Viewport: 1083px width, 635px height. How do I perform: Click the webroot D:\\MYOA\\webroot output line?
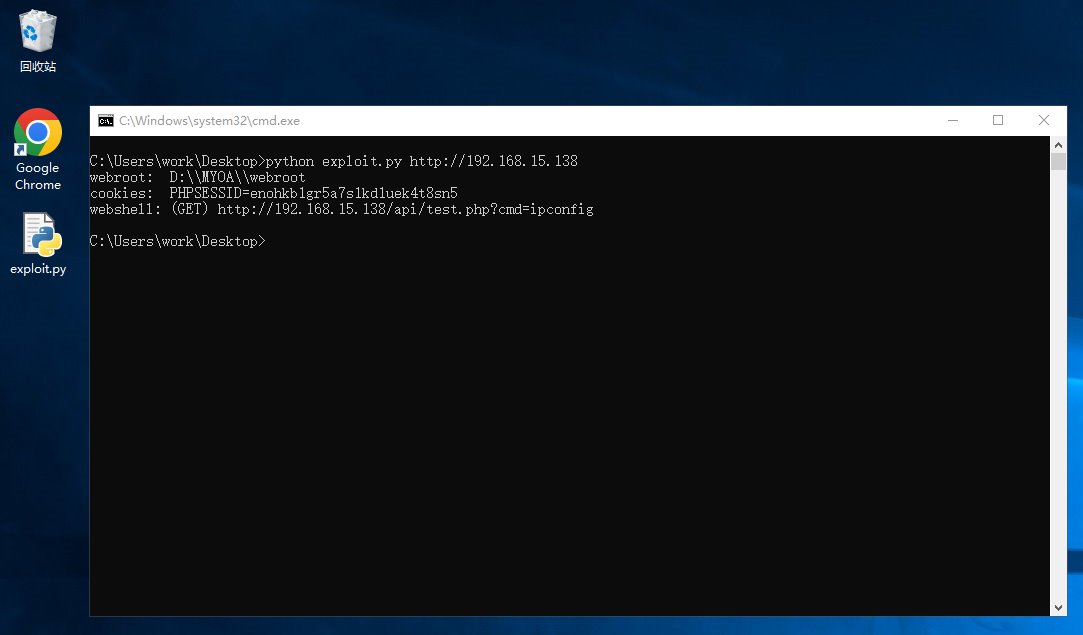[x=198, y=177]
